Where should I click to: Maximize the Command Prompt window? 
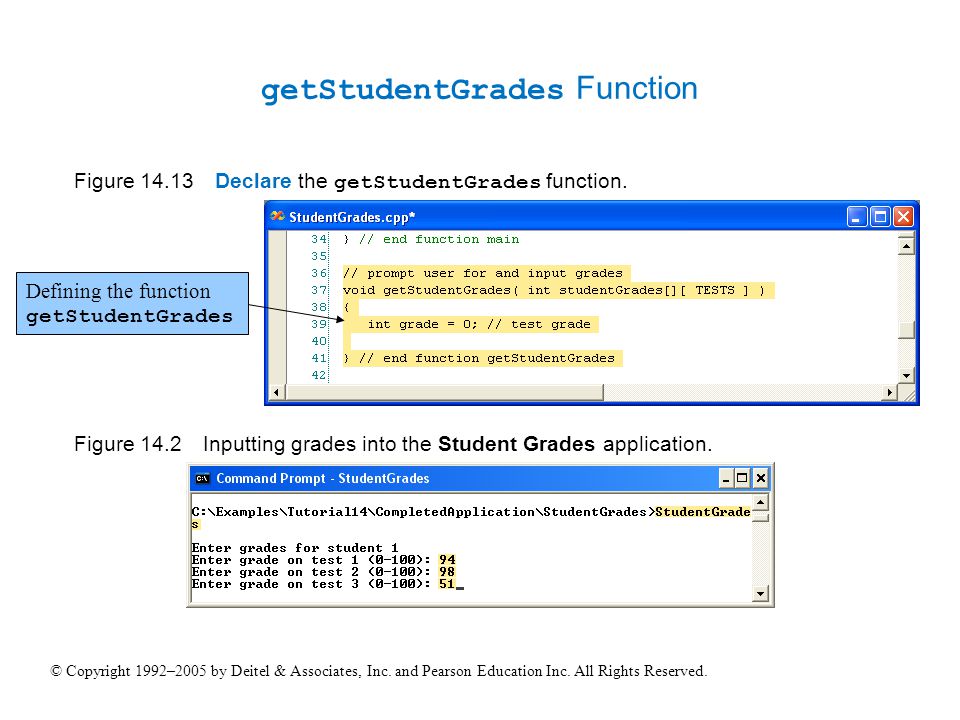click(x=742, y=478)
